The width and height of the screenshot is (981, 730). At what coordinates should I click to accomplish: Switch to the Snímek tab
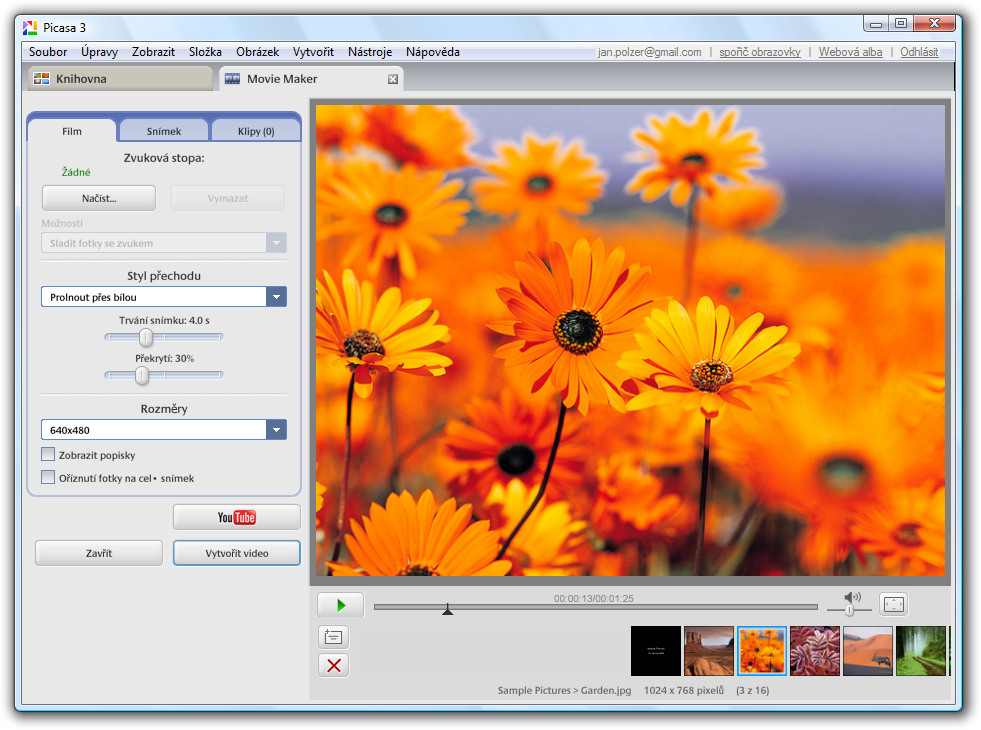(164, 131)
